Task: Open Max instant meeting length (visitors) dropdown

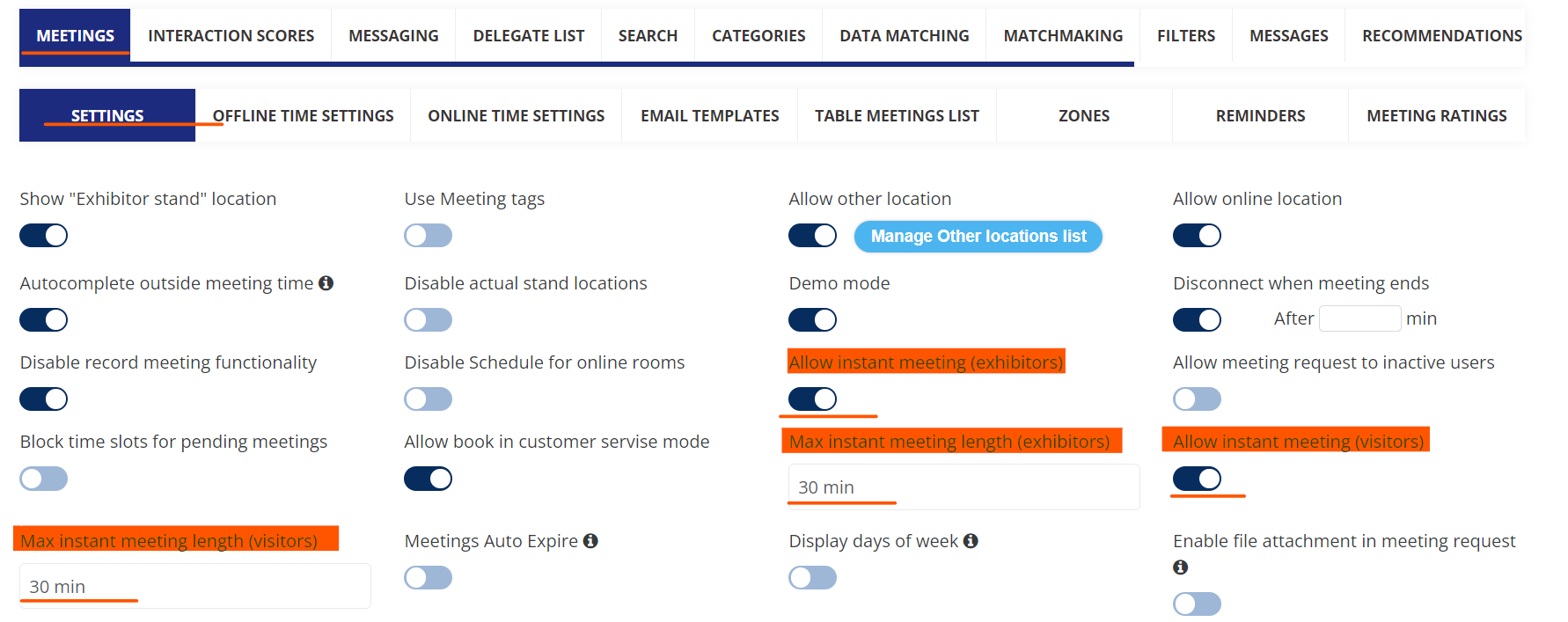Action: [x=194, y=587]
